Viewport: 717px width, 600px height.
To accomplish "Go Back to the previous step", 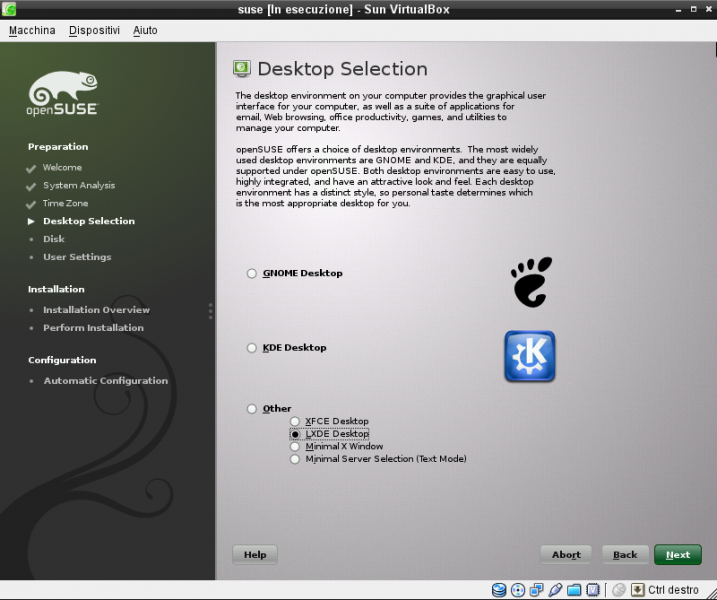I will coord(625,554).
